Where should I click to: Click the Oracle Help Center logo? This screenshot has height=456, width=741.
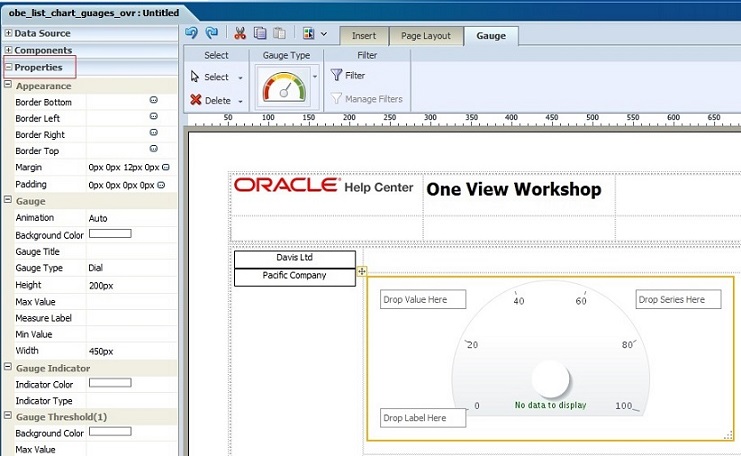pyautogui.click(x=324, y=186)
